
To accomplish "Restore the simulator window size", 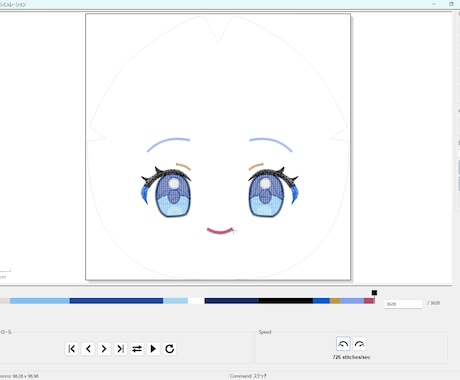I will pyautogui.click(x=451, y=4).
